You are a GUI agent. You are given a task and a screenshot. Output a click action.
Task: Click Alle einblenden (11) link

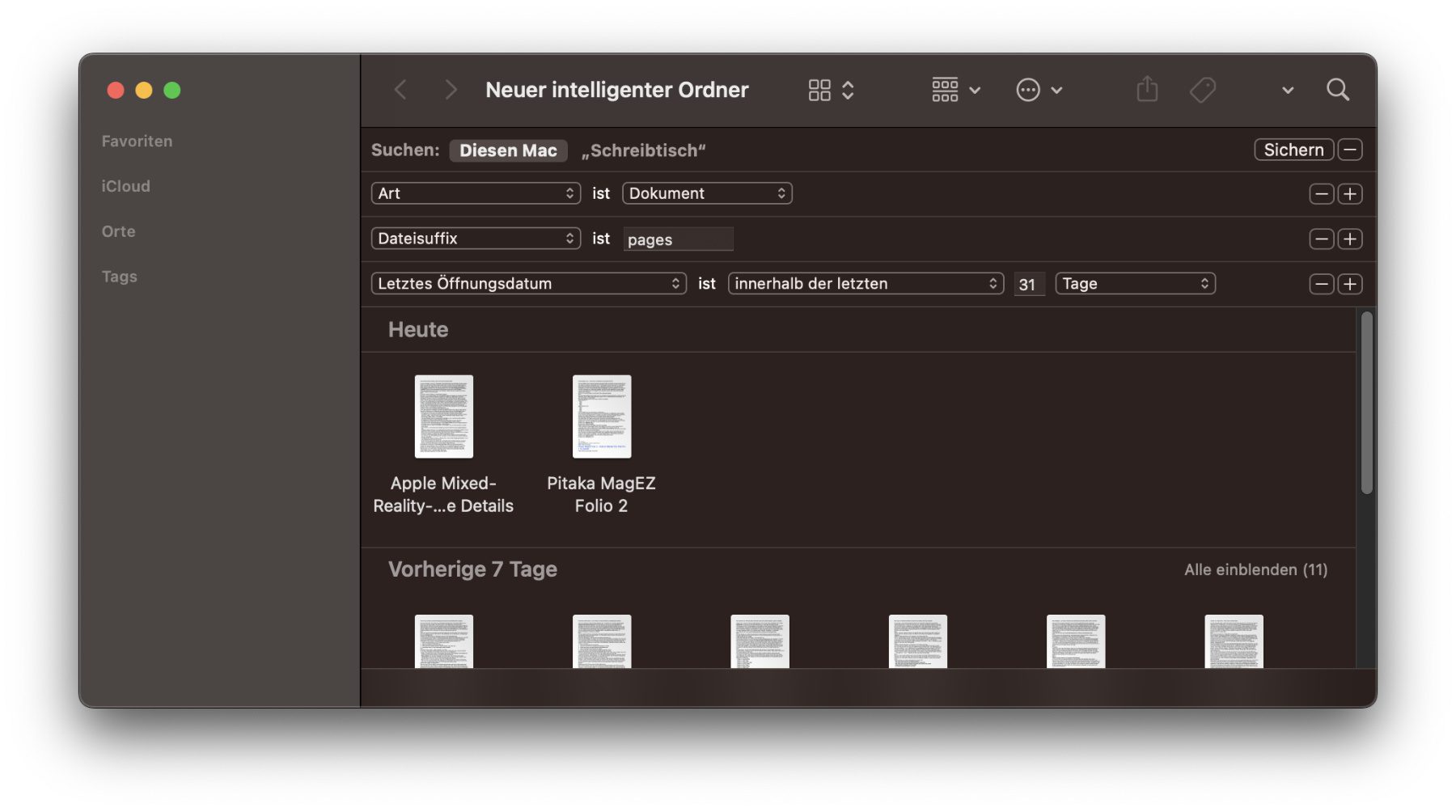(x=1255, y=569)
